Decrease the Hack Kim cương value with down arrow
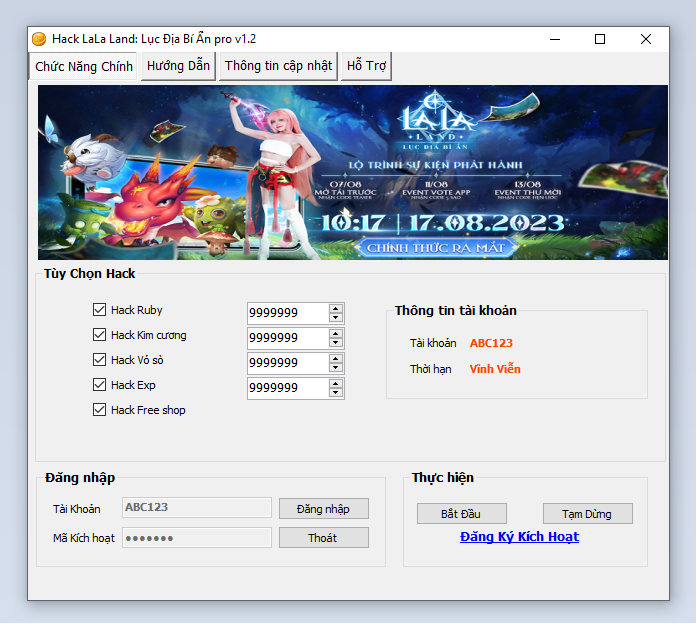Viewport: 697px width, 626px height. click(x=336, y=343)
